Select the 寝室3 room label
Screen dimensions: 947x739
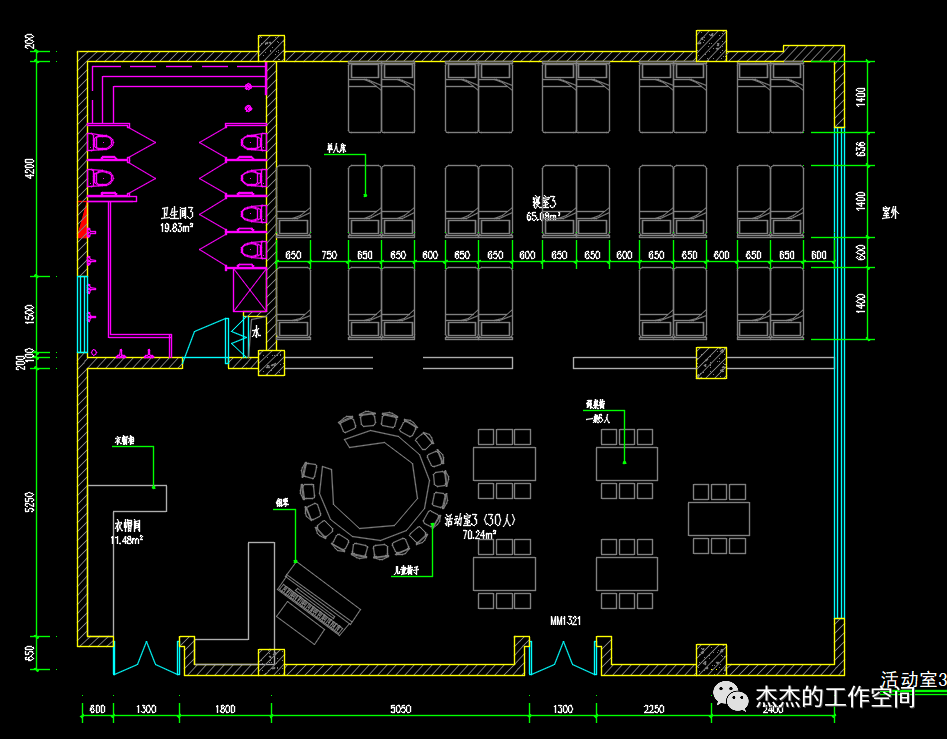click(544, 202)
